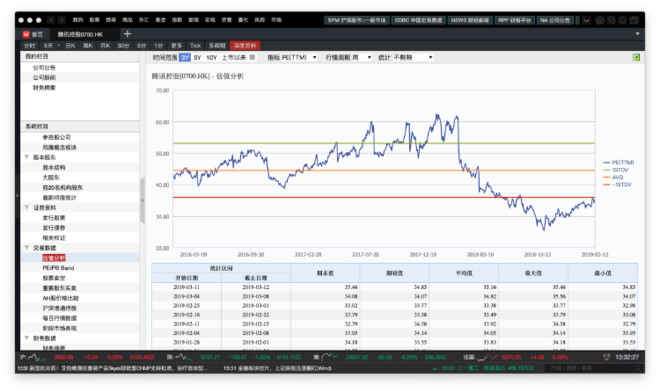Click the alert bulb icon in status bar
Image resolution: width=660 pixels, height=392 pixels.
pos(607,357)
